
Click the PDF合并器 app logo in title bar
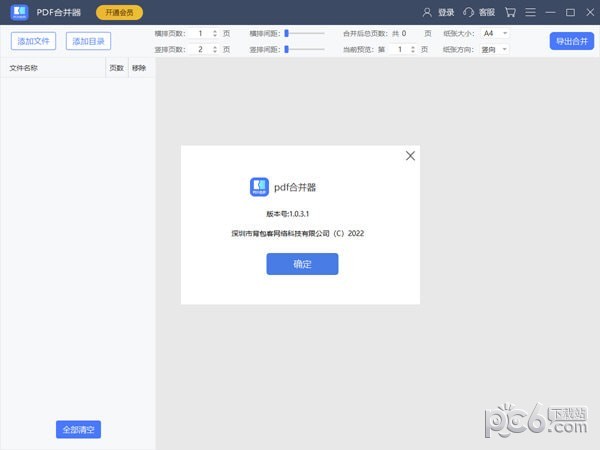(x=19, y=12)
